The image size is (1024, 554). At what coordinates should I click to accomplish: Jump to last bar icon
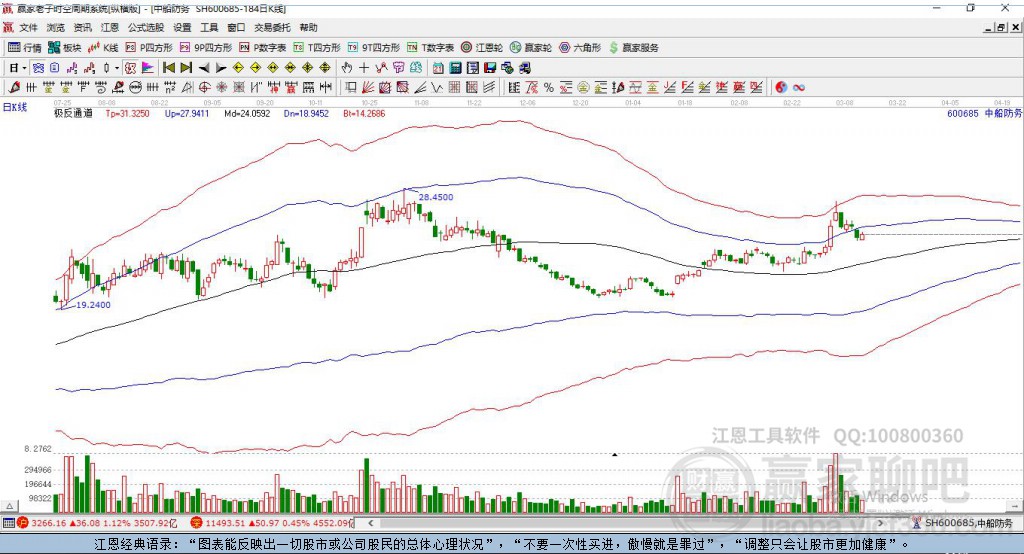186,68
